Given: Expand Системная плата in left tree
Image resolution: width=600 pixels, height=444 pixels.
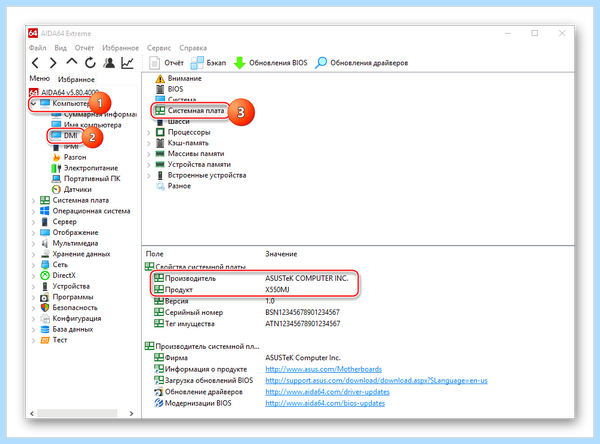Looking at the screenshot, I should click(34, 201).
